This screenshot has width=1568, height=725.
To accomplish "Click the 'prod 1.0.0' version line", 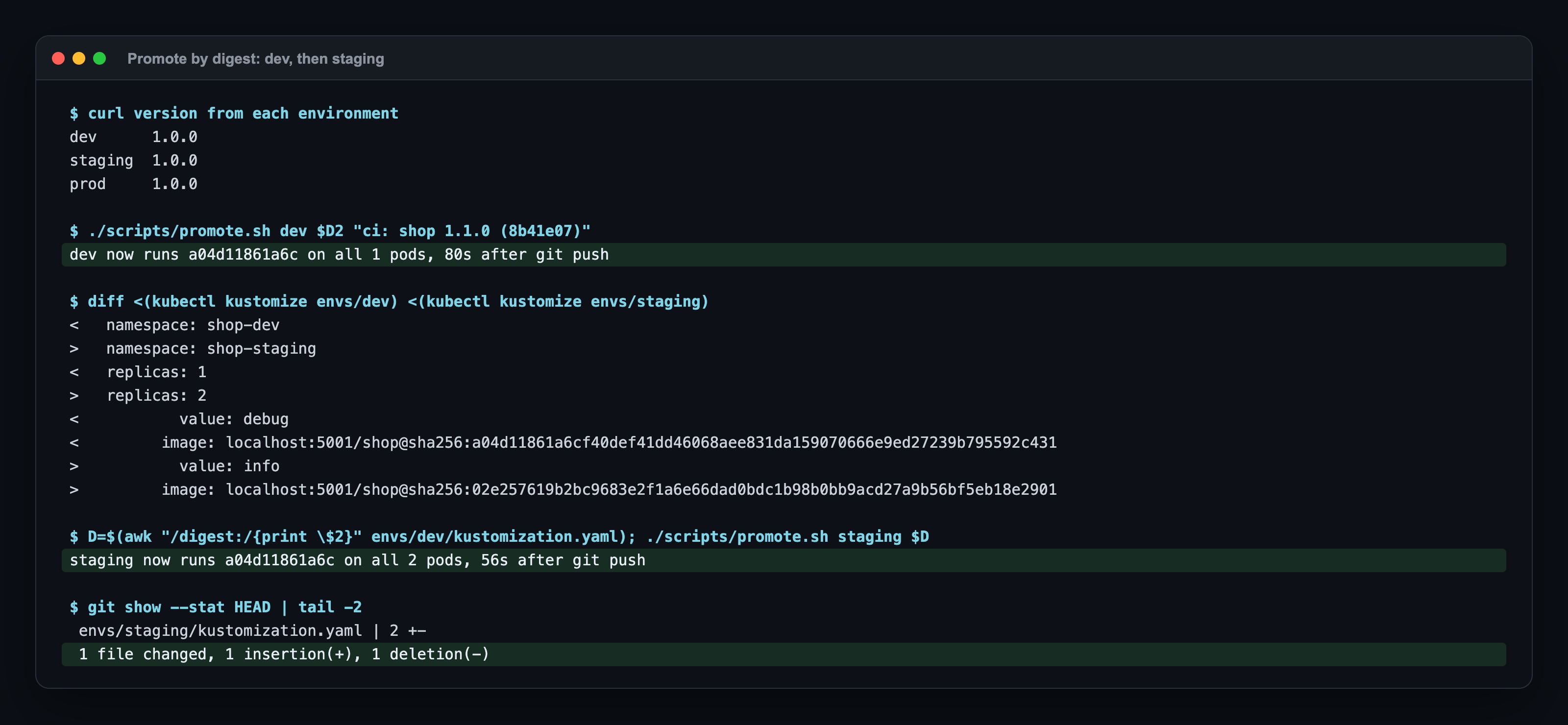I will [x=133, y=184].
